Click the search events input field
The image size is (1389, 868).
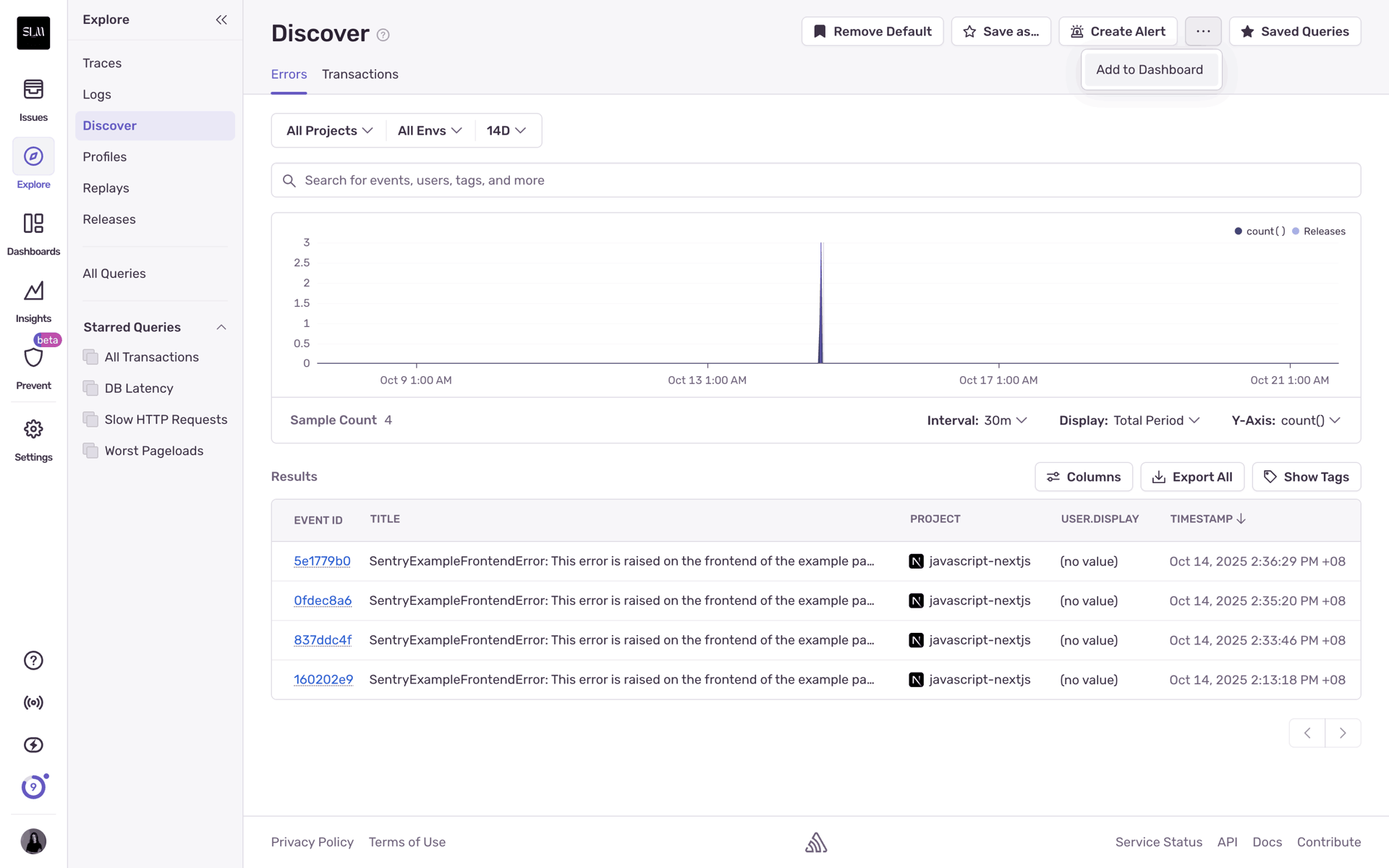pyautogui.click(x=816, y=180)
